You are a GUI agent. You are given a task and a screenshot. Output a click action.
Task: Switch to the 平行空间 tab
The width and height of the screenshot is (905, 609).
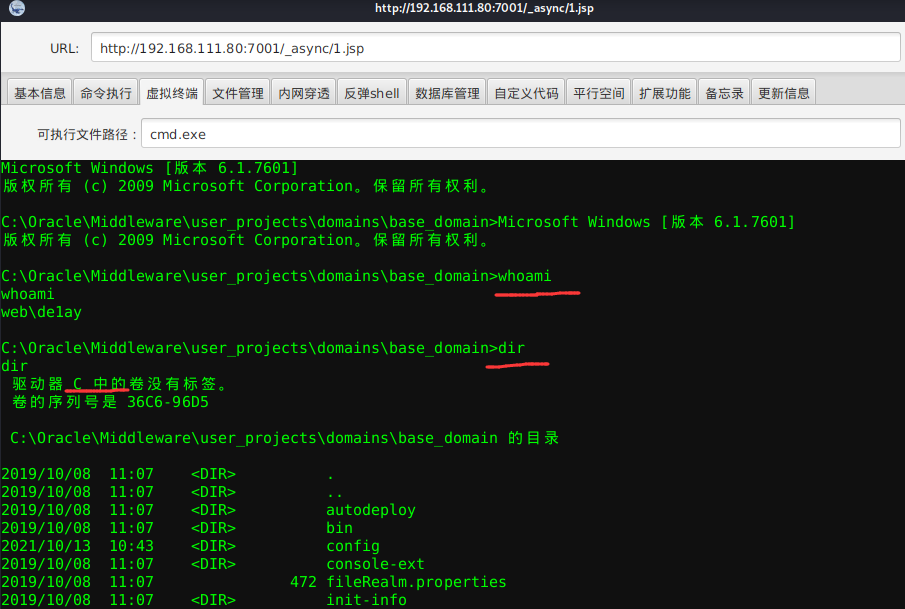click(599, 93)
